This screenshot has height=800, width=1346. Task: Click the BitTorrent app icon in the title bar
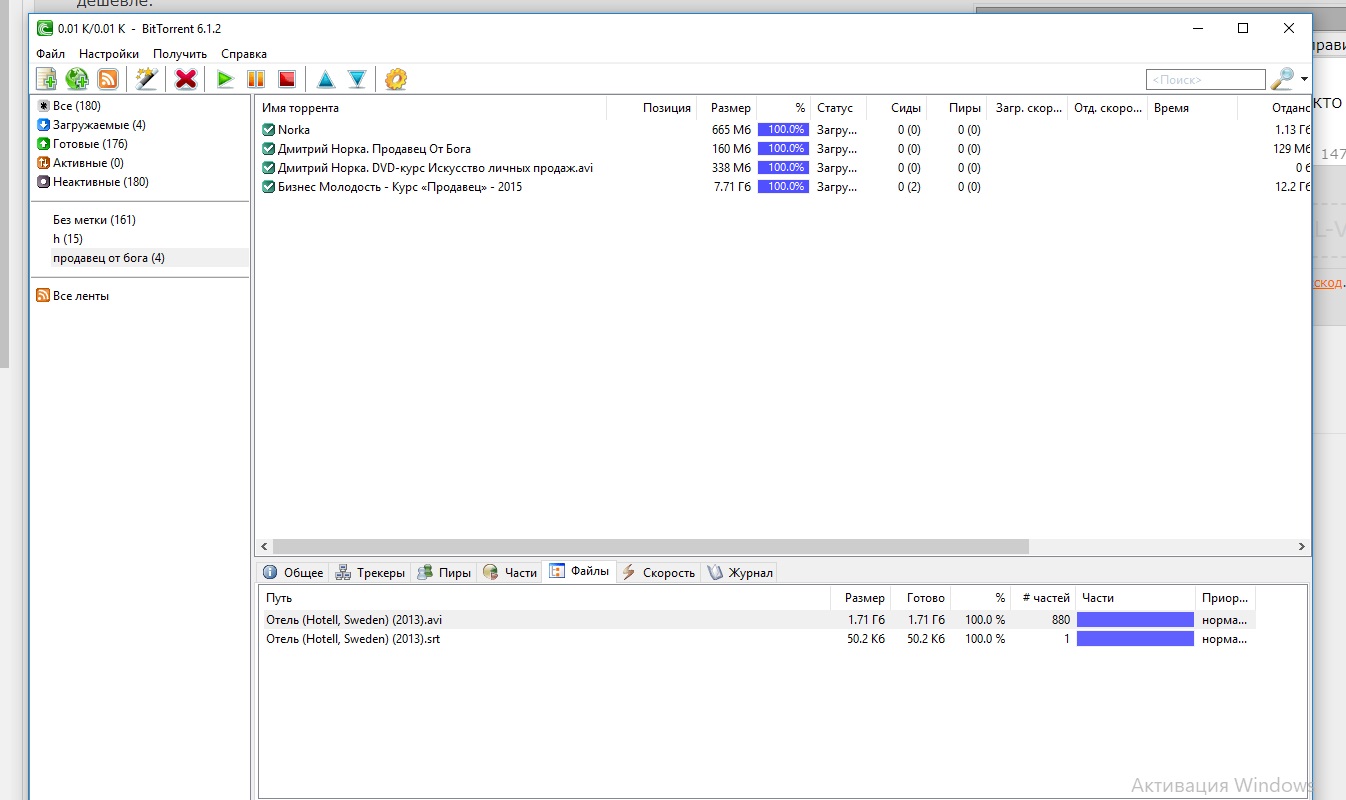tap(45, 28)
